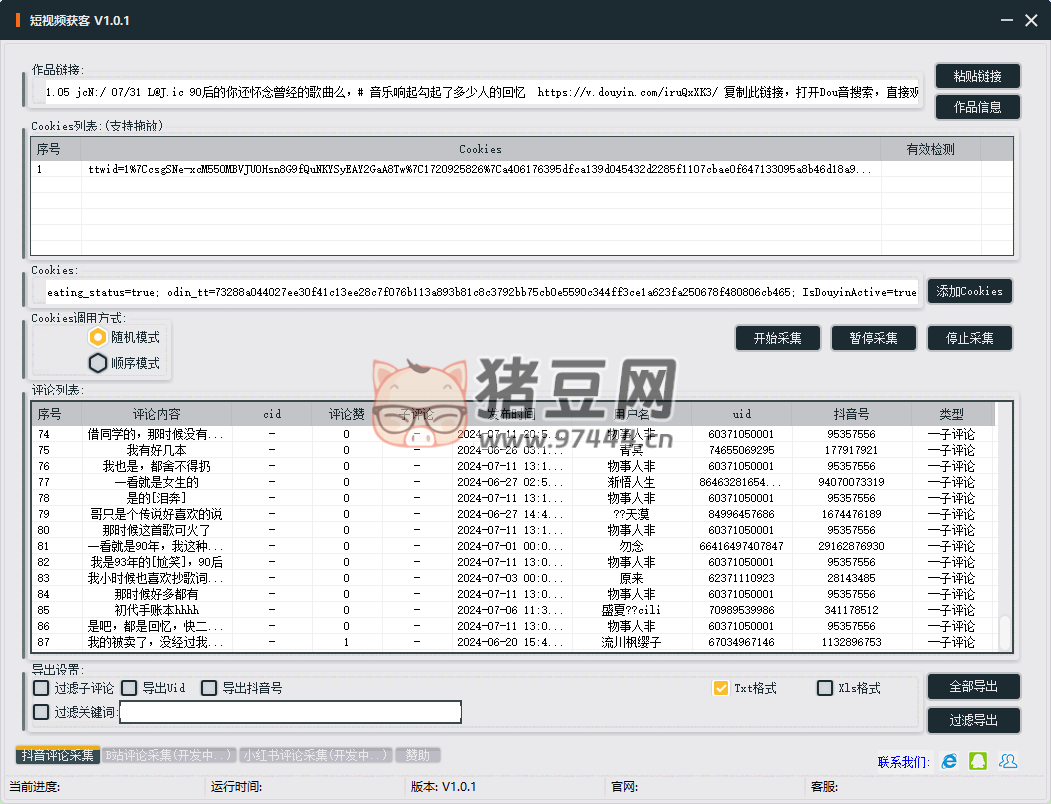Screen dimensions: 1051x804
Task: Click the orange app logo in title bar
Action: pos(18,20)
